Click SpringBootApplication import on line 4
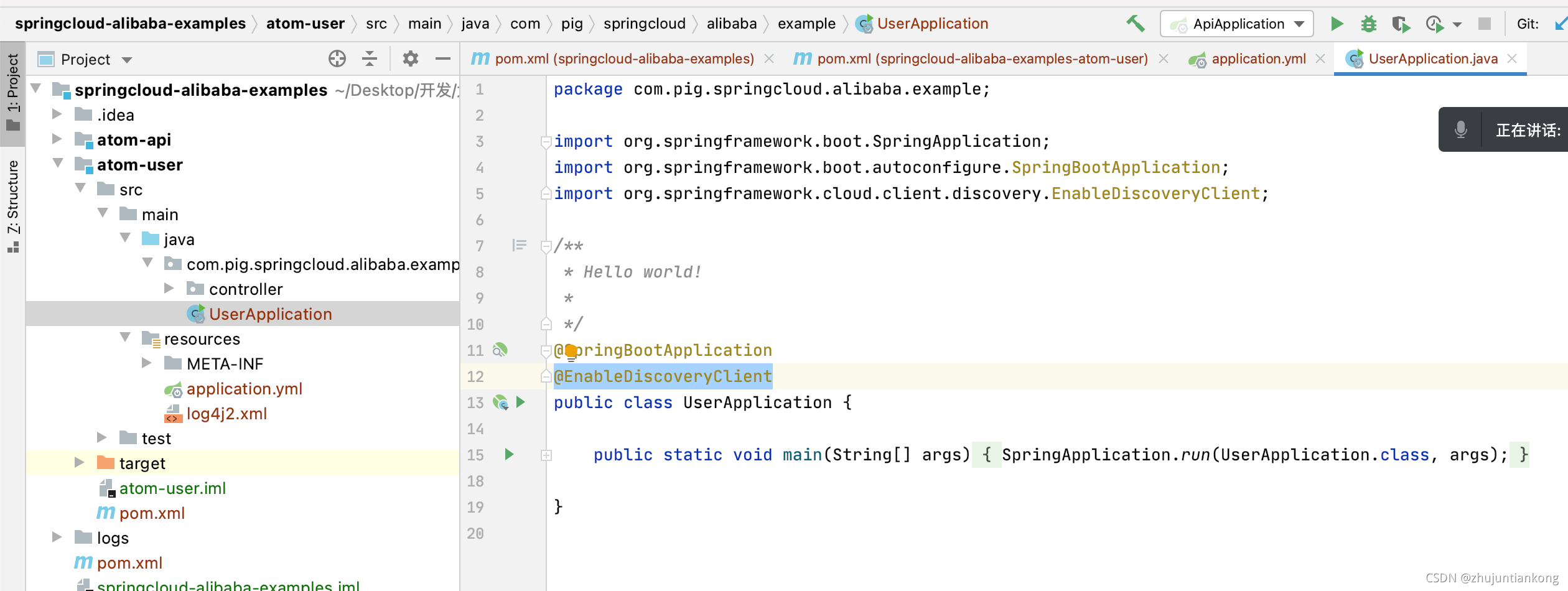The image size is (1568, 591). 1116,167
